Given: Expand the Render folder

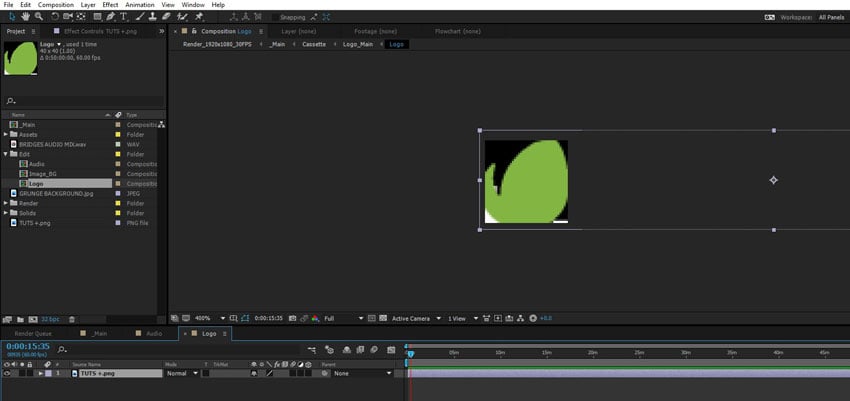Looking at the screenshot, I should click(6, 203).
